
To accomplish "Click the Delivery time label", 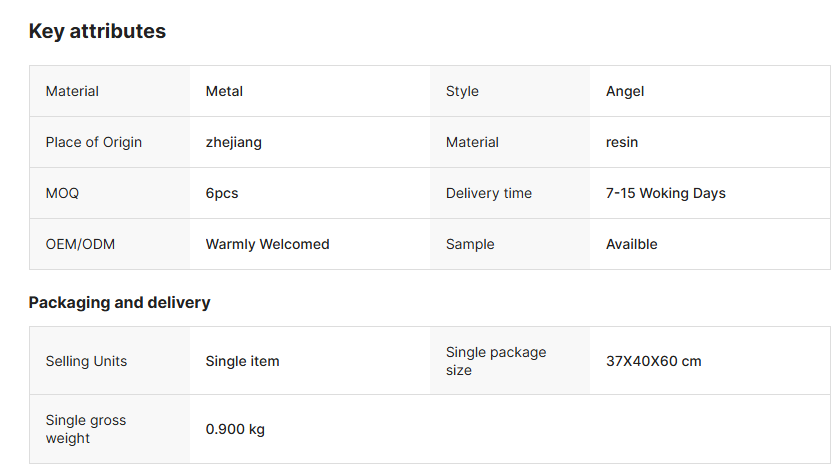I will pyautogui.click(x=489, y=193).
